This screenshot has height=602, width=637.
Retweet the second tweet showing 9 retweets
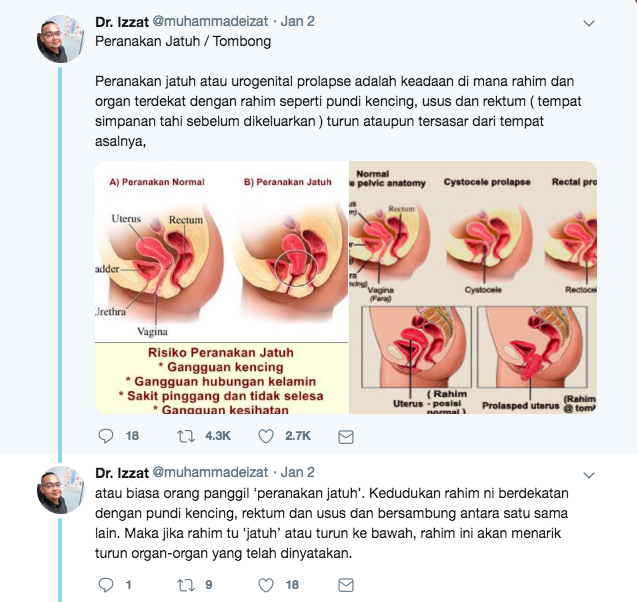(186, 585)
